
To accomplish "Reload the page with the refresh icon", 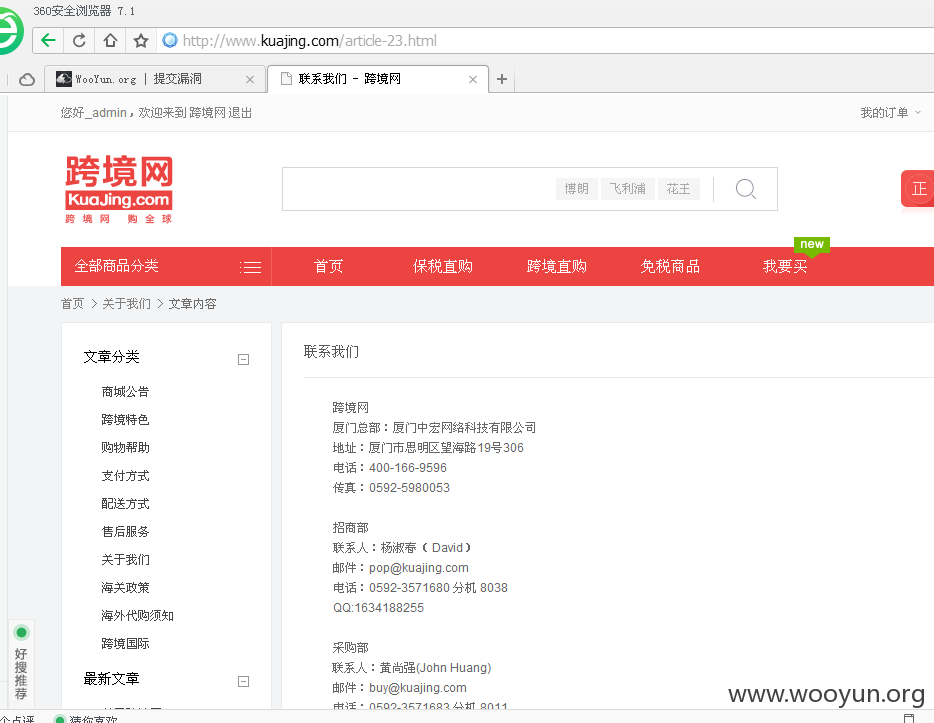I will click(79, 40).
